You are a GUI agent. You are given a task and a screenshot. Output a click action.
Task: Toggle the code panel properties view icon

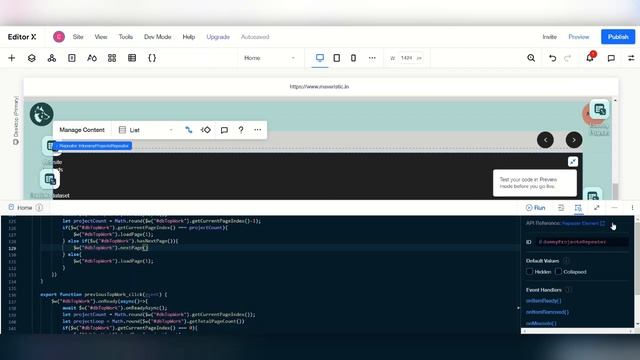pos(578,208)
